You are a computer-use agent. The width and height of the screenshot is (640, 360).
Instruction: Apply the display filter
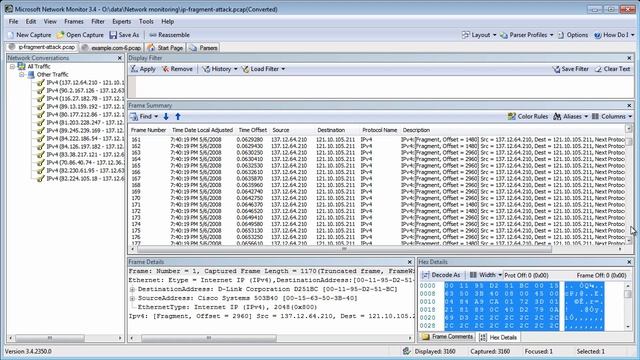pos(143,69)
